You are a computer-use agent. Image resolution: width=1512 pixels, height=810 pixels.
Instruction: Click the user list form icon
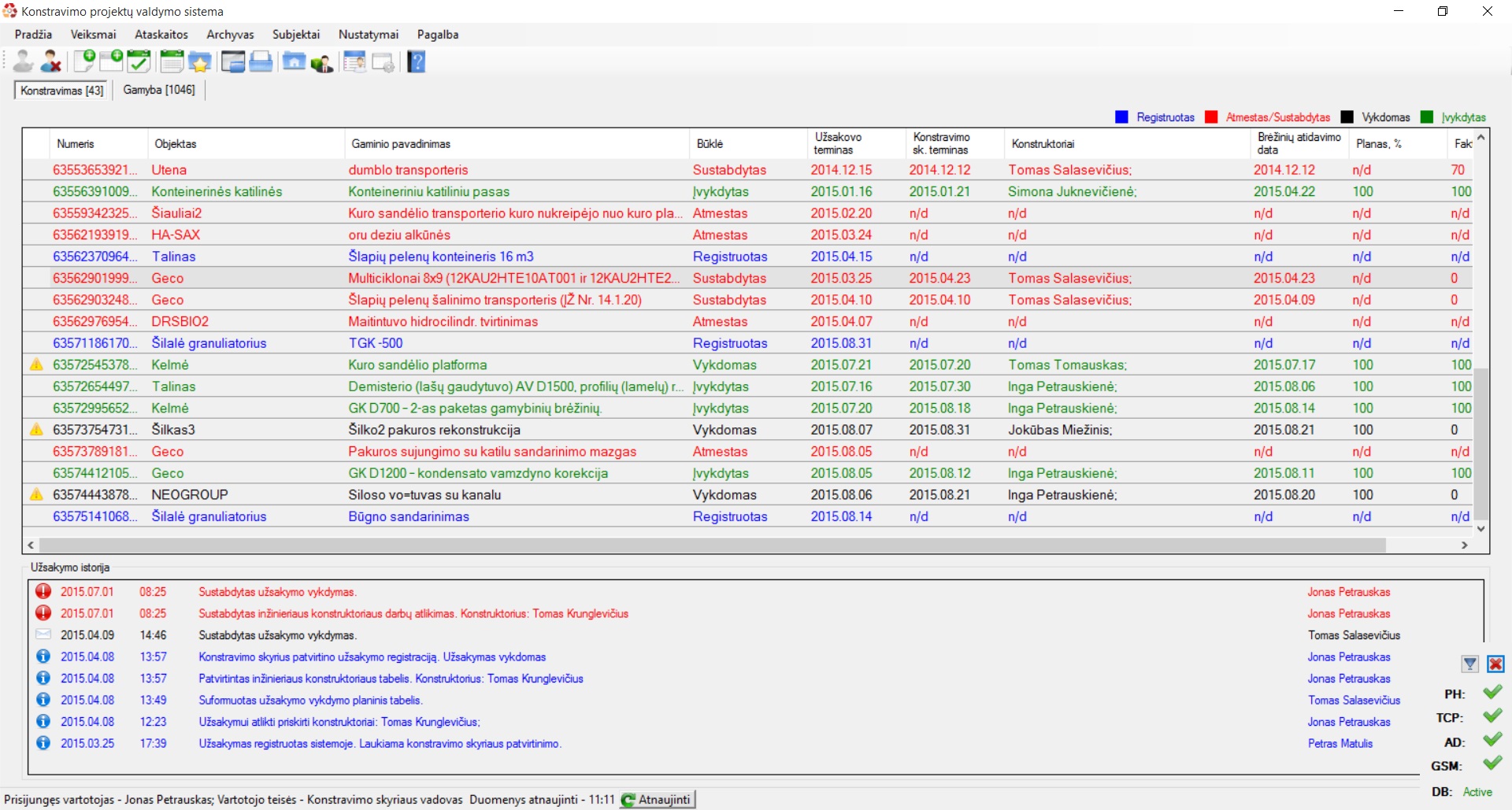pos(355,61)
